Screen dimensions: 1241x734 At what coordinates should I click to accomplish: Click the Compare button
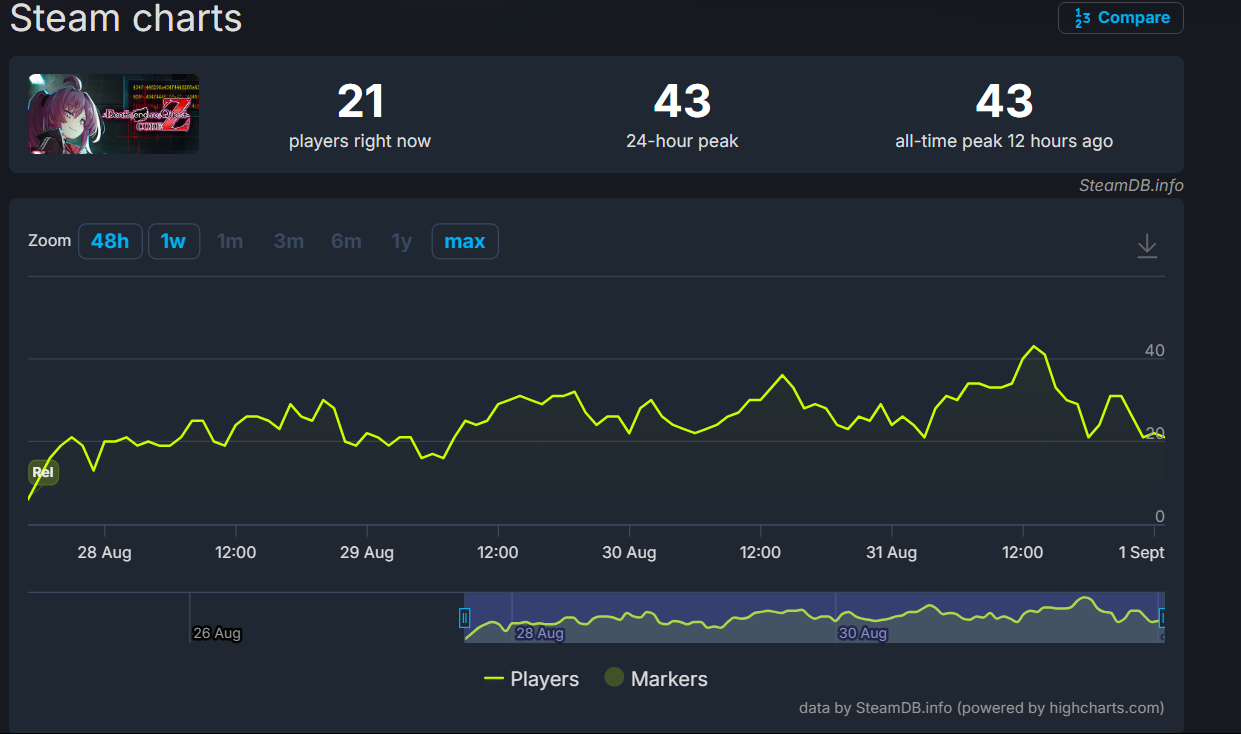pyautogui.click(x=1120, y=18)
